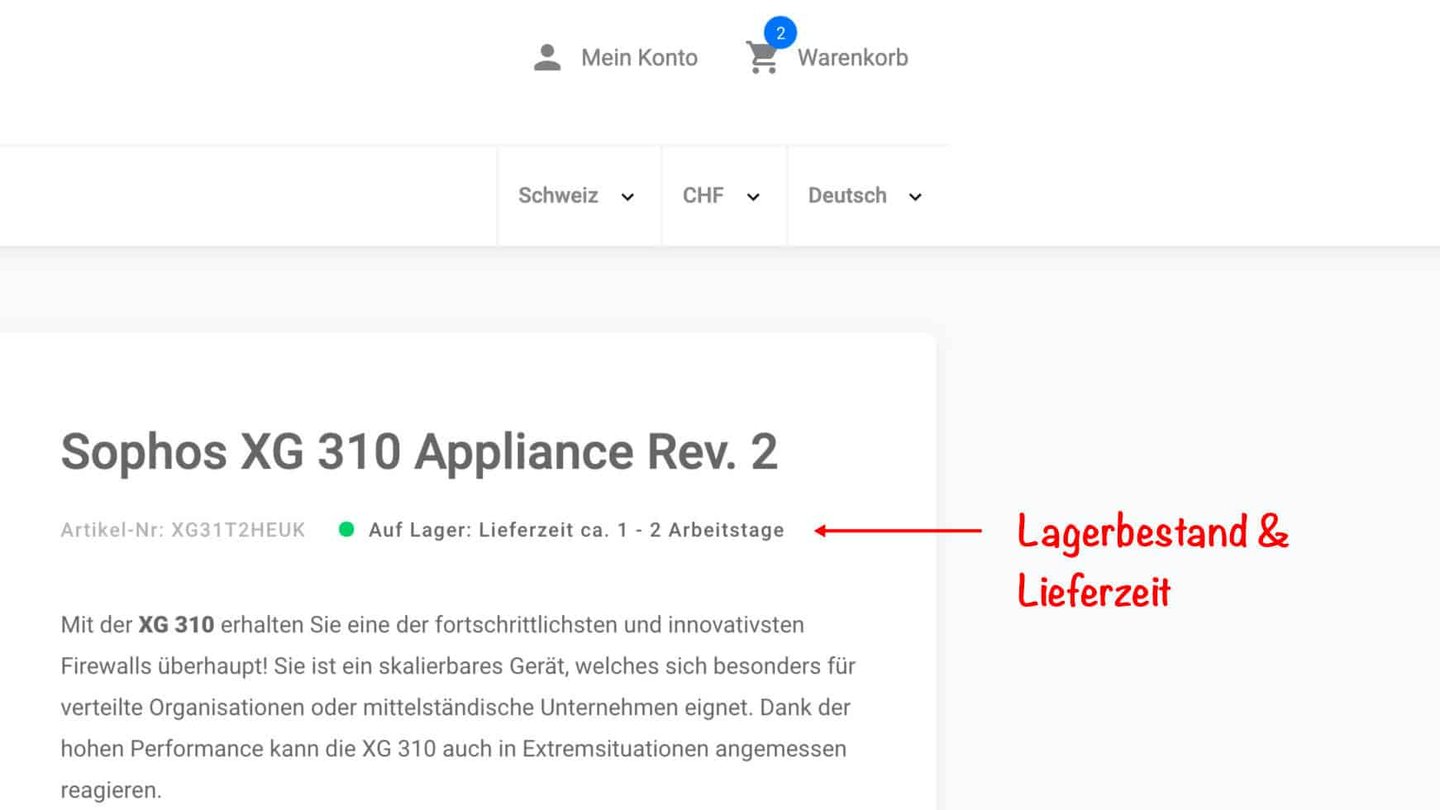Click the chevron next to Deutsch
Screen dimensions: 1440x810
coord(914,197)
